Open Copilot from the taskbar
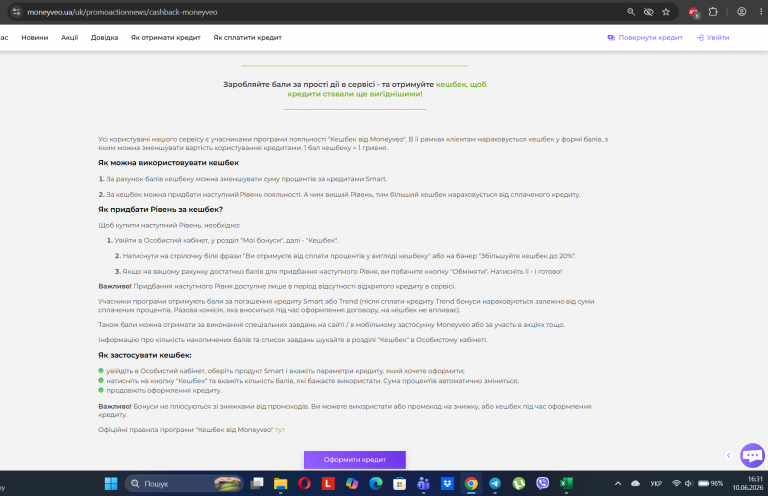The height and width of the screenshot is (496, 768). 352,484
